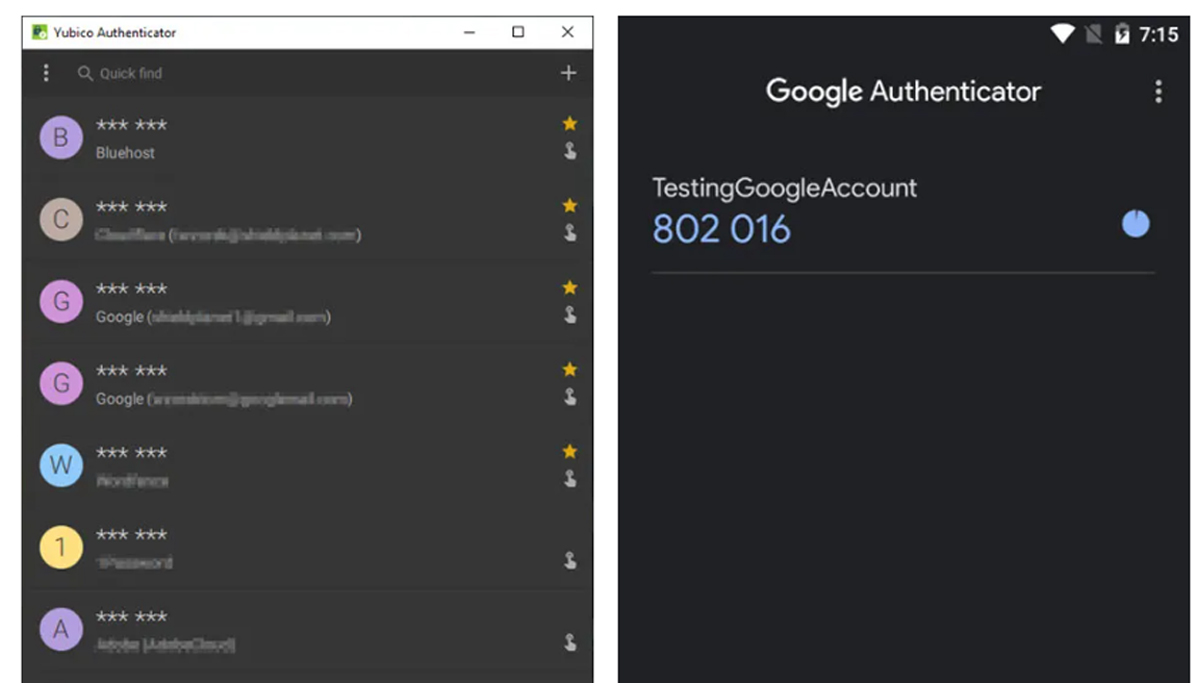This screenshot has height=683, width=1200.
Task: Click Yubico Authenticator app icon in title bar
Action: (40, 32)
